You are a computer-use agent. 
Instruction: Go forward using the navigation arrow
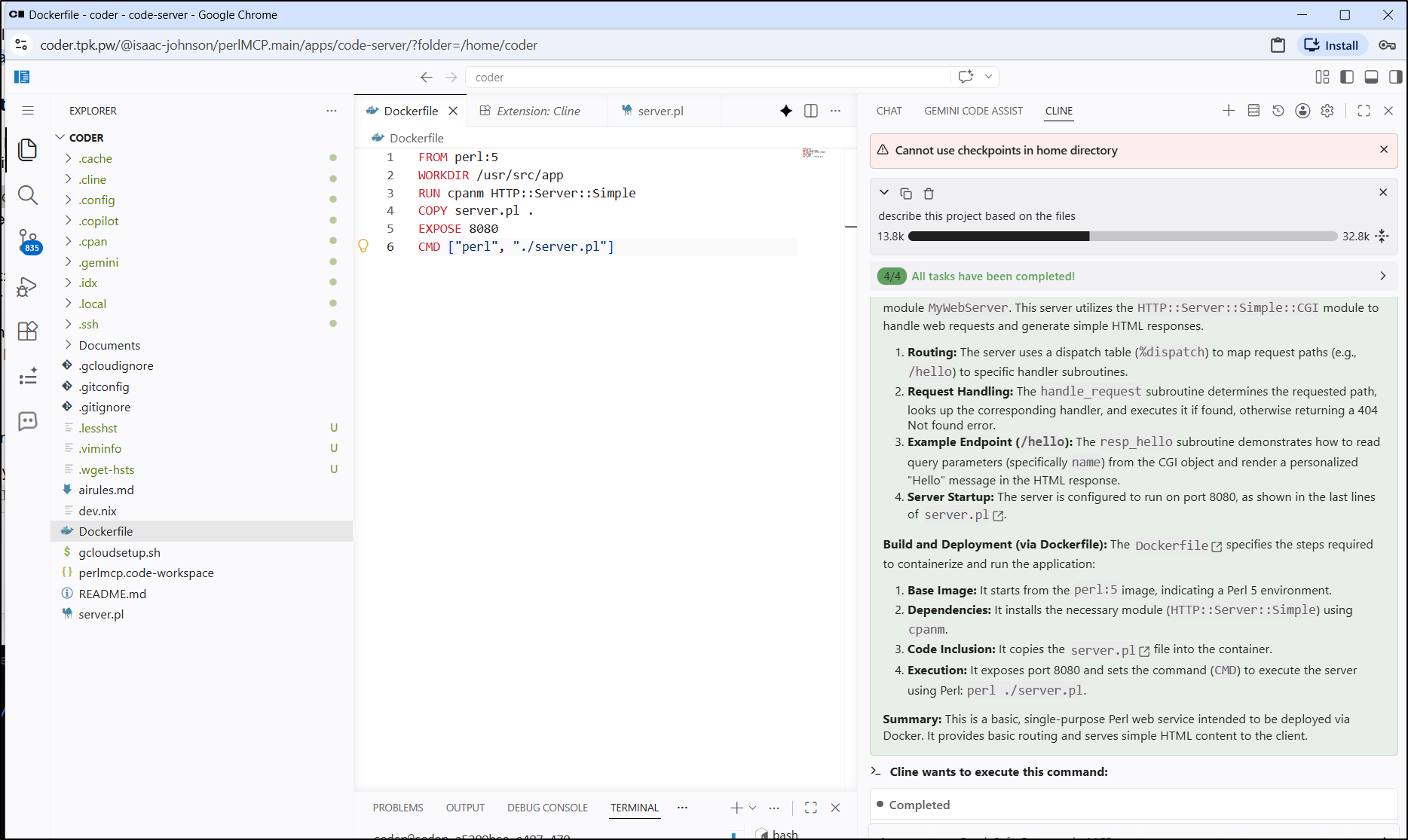451,77
